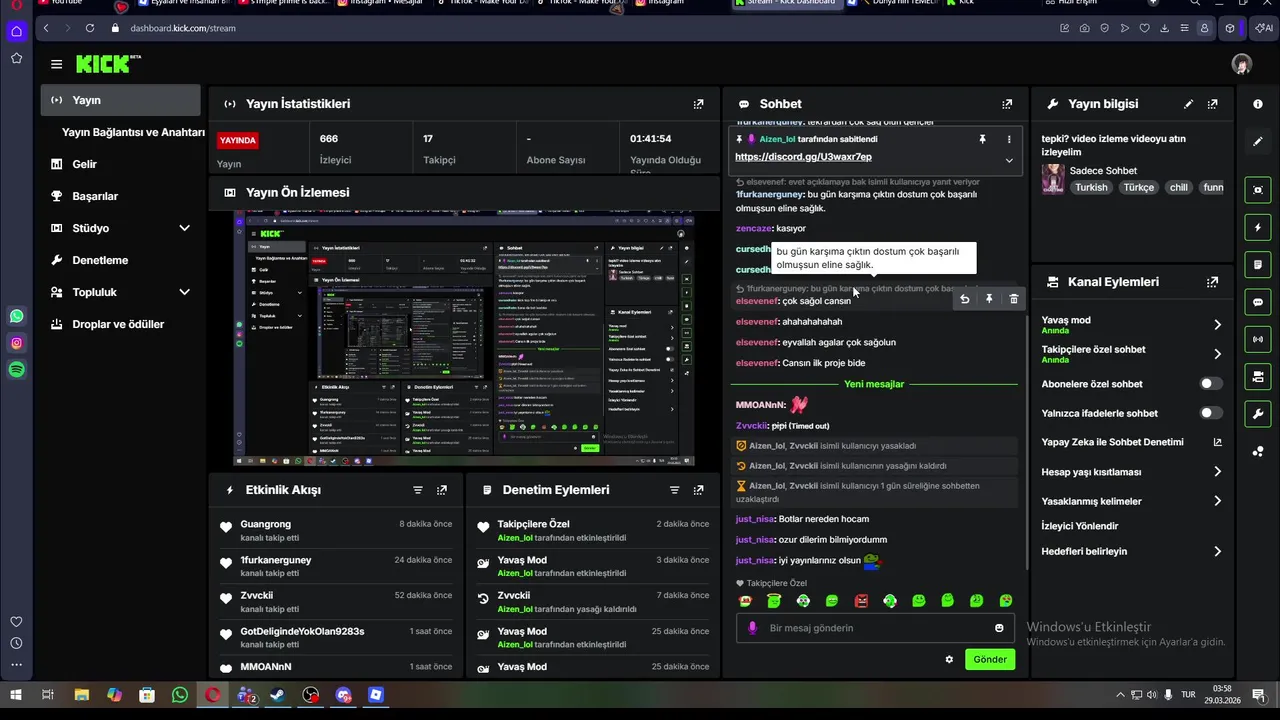This screenshot has width=1280, height=720.
Task: Open WhatsApp from the Windows taskbar
Action: (179, 695)
